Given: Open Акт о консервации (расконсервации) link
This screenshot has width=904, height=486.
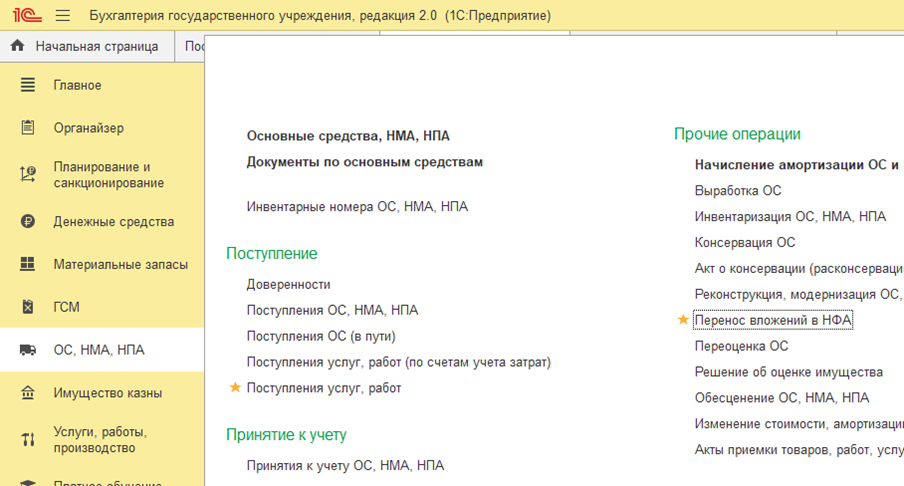Looking at the screenshot, I should (x=799, y=269).
